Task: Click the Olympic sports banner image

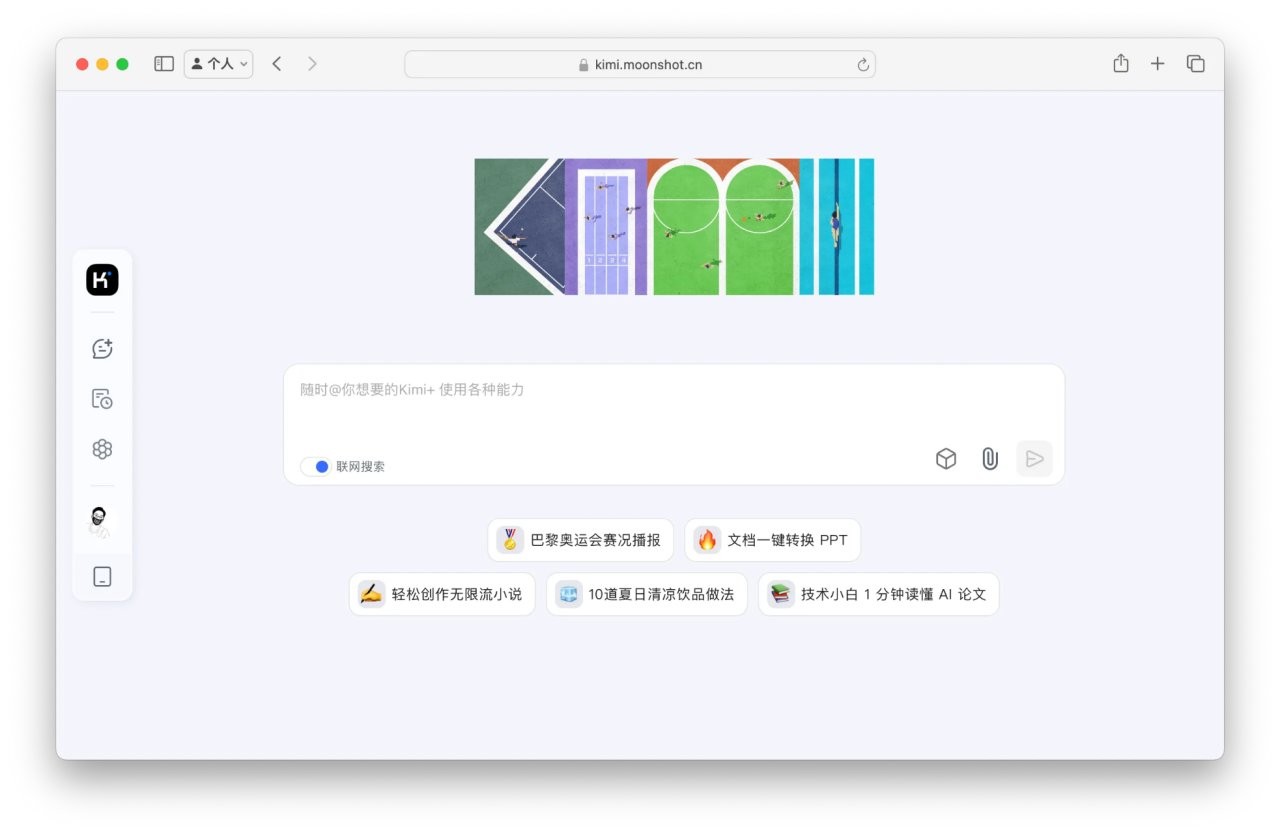Action: [674, 226]
